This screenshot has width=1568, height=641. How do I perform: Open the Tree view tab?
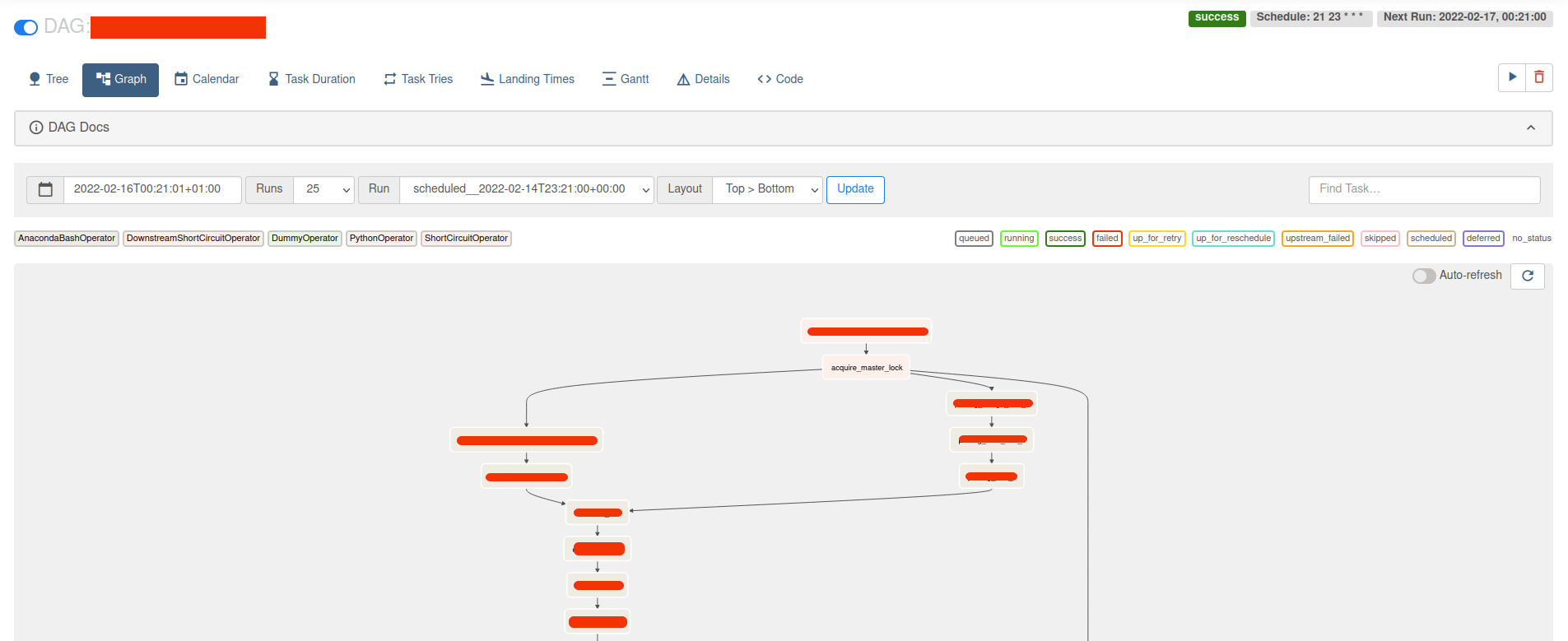pos(49,79)
